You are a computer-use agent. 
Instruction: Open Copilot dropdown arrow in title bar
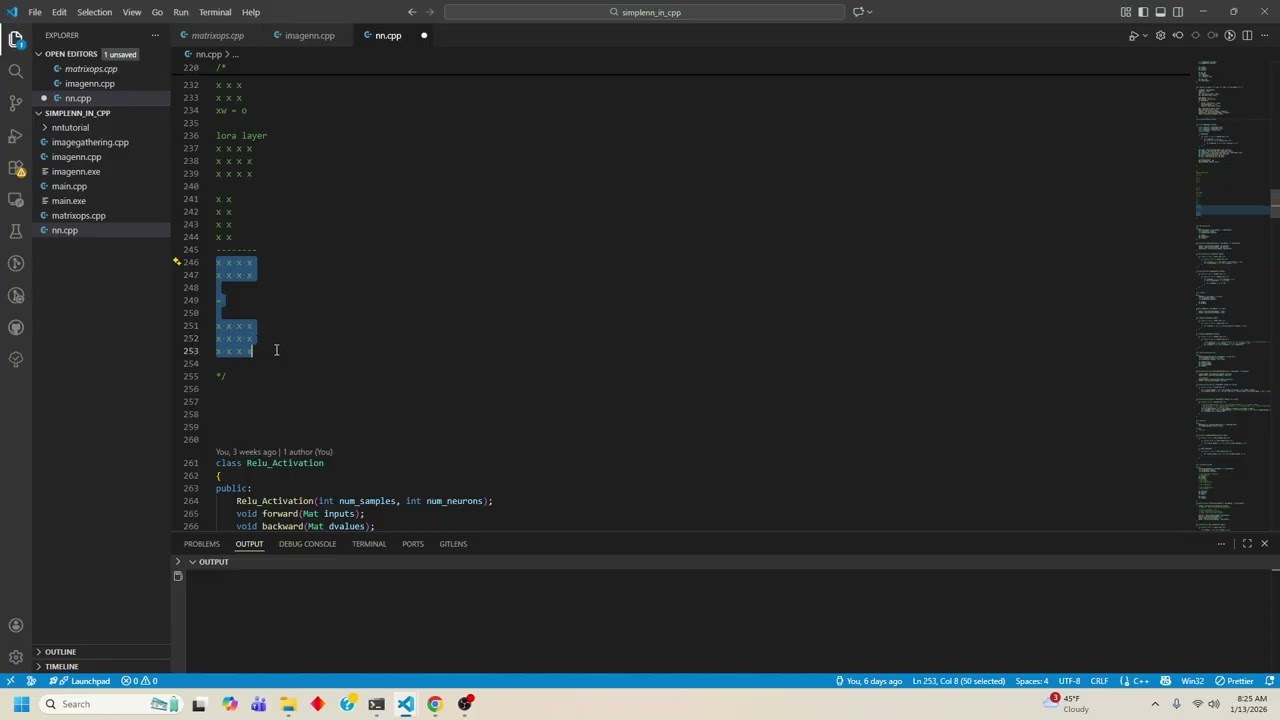870,12
